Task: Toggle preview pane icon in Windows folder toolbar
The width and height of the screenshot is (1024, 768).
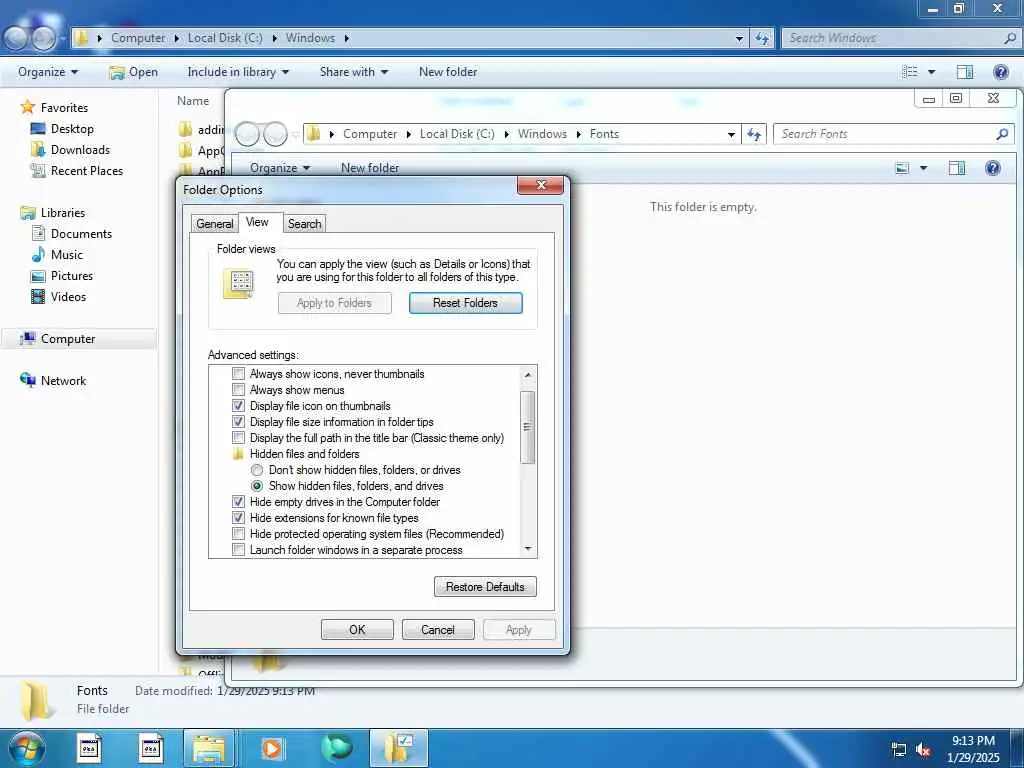Action: point(965,72)
